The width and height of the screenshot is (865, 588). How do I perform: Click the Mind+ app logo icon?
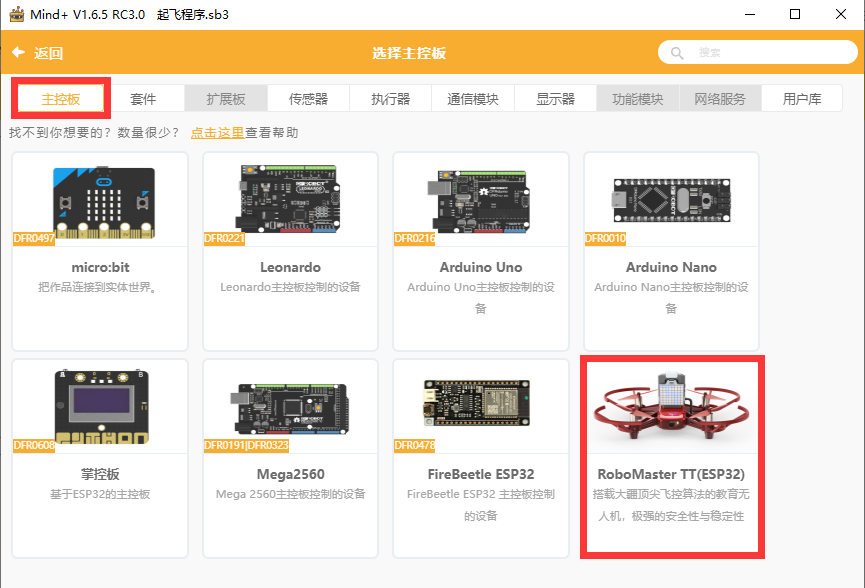pos(17,14)
